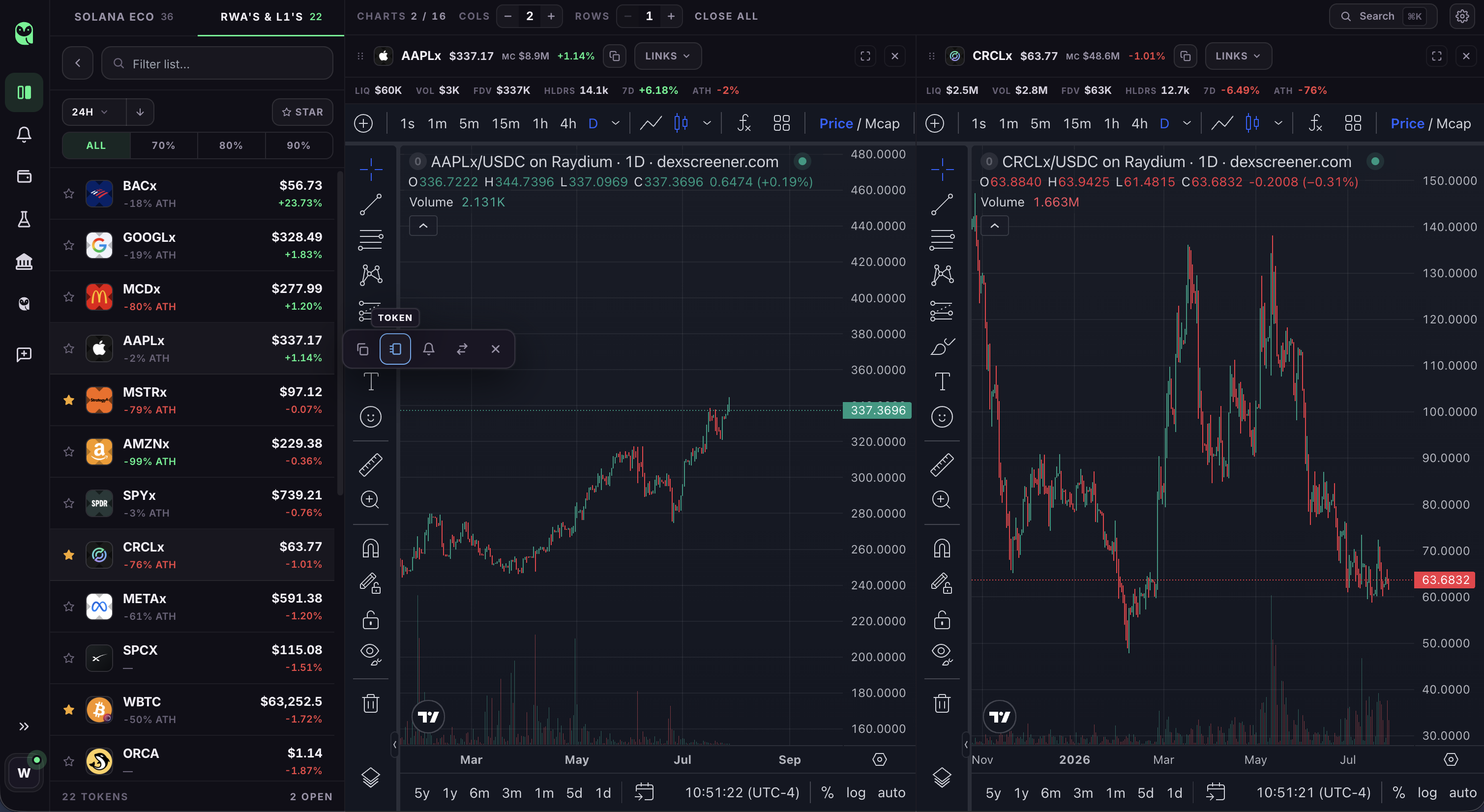Open the wallet icon in left sidebar

pos(24,176)
